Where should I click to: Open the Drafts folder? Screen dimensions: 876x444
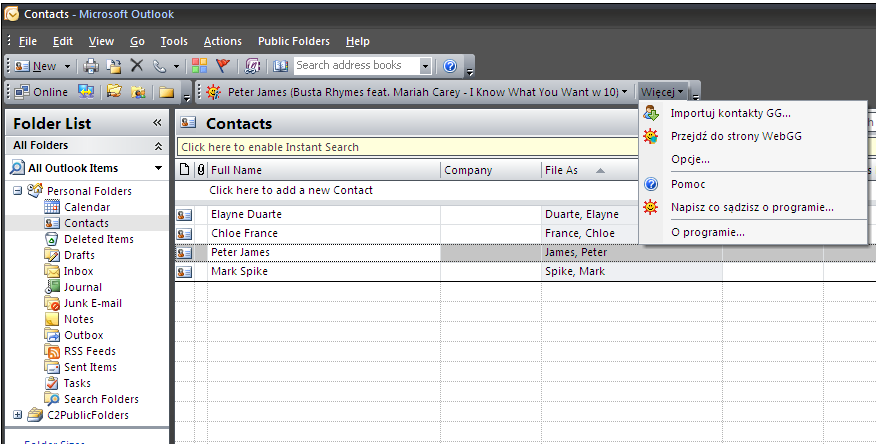click(x=79, y=255)
